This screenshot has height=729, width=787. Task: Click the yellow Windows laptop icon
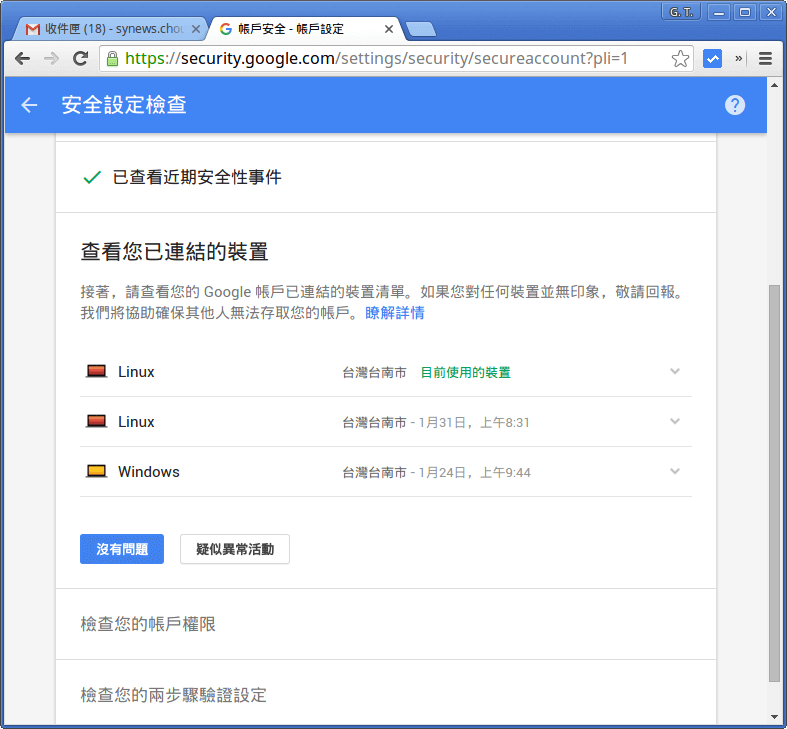click(x=96, y=471)
